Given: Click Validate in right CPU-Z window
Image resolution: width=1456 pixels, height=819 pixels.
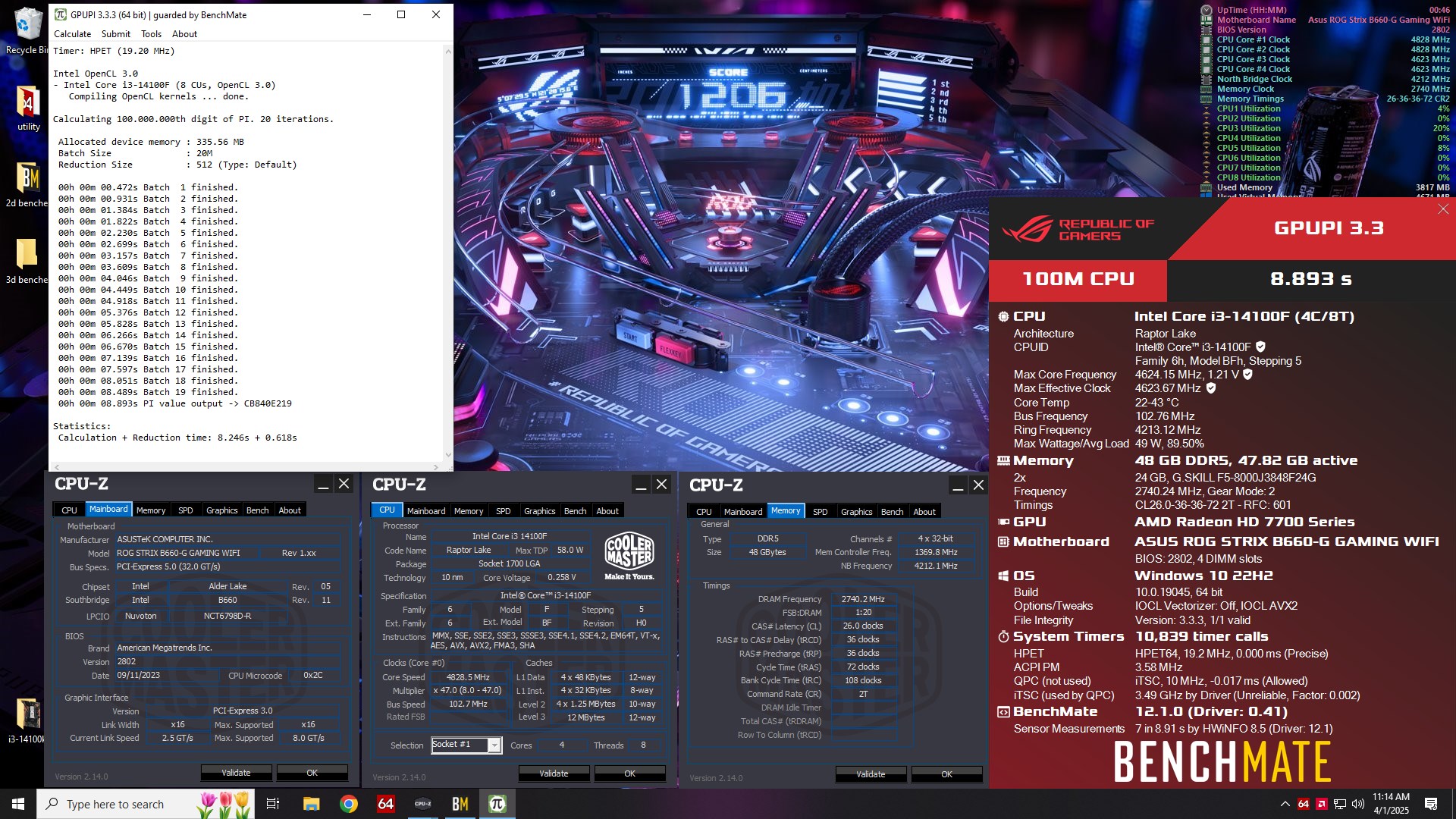Looking at the screenshot, I should pos(871,774).
